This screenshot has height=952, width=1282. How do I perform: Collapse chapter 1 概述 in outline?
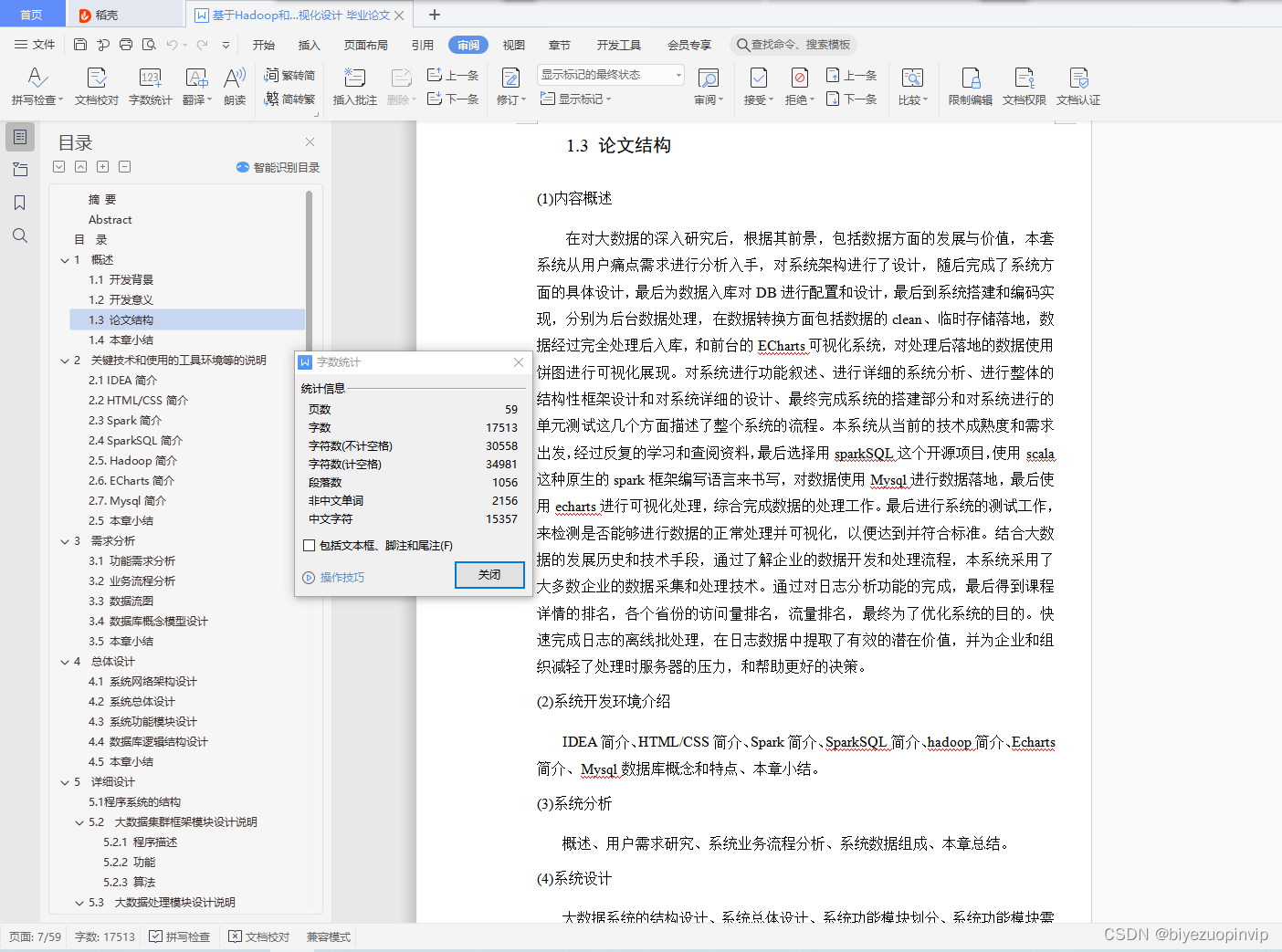(65, 260)
